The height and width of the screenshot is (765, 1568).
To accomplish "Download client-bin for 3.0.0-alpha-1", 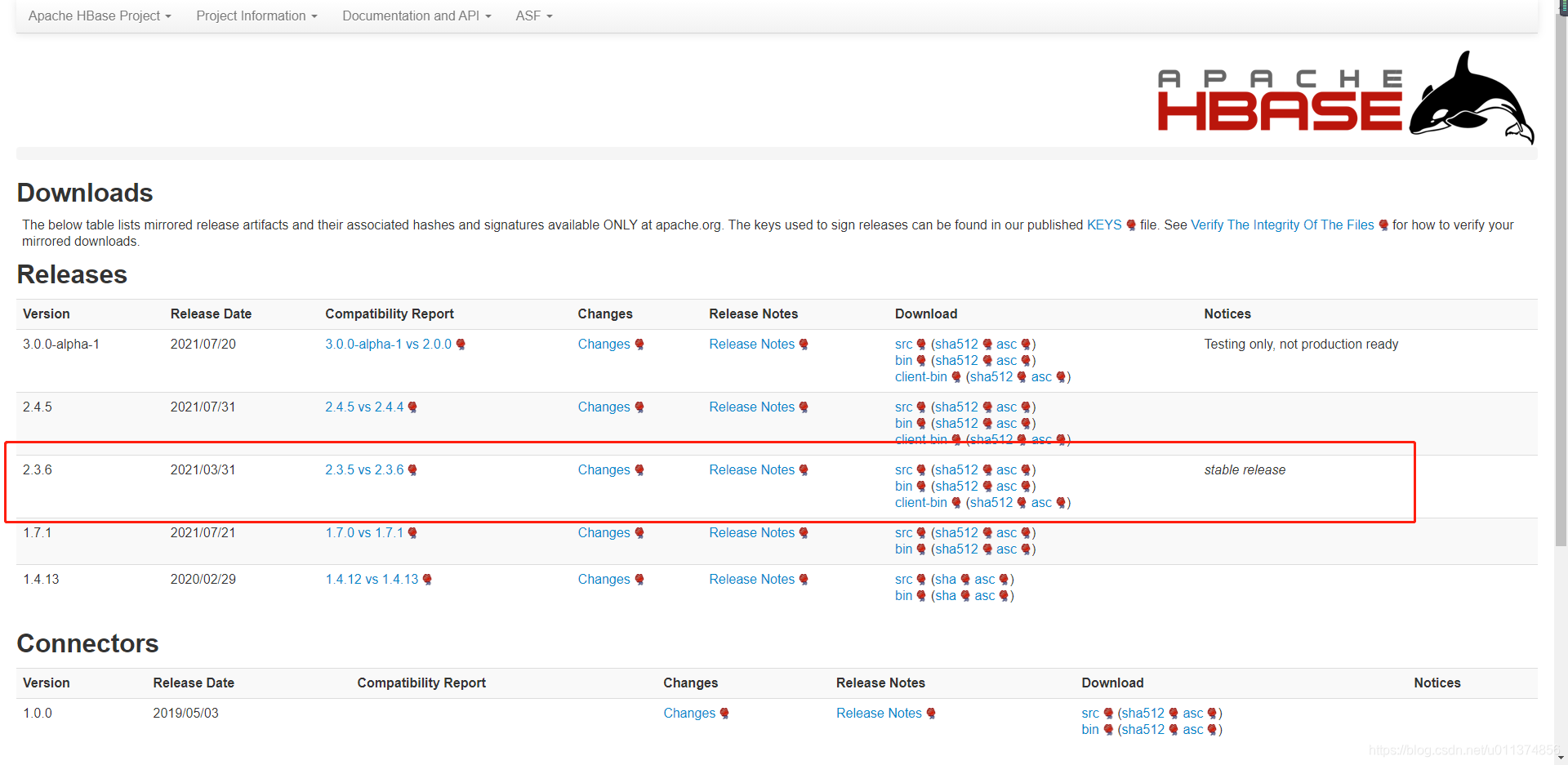I will click(x=920, y=376).
